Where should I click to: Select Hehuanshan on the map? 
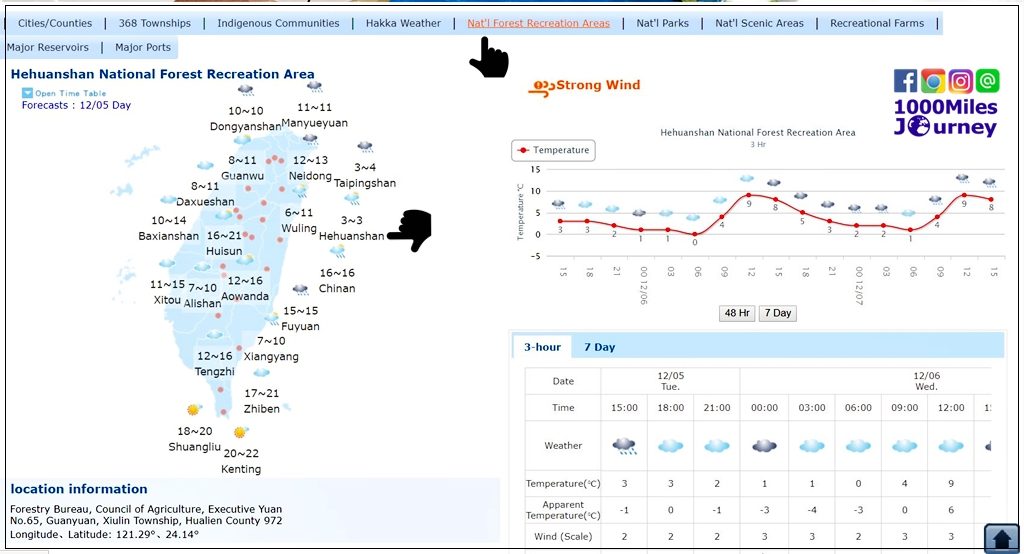click(351, 236)
